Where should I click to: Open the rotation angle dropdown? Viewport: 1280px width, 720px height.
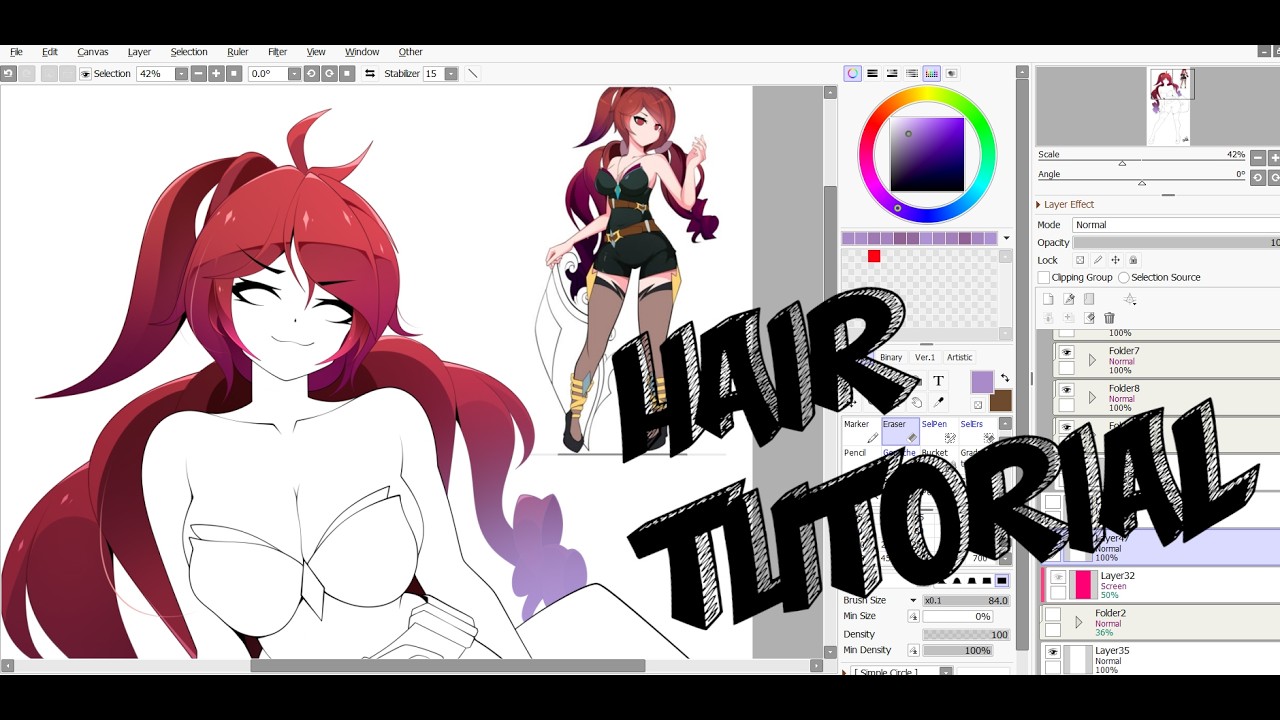(x=294, y=74)
